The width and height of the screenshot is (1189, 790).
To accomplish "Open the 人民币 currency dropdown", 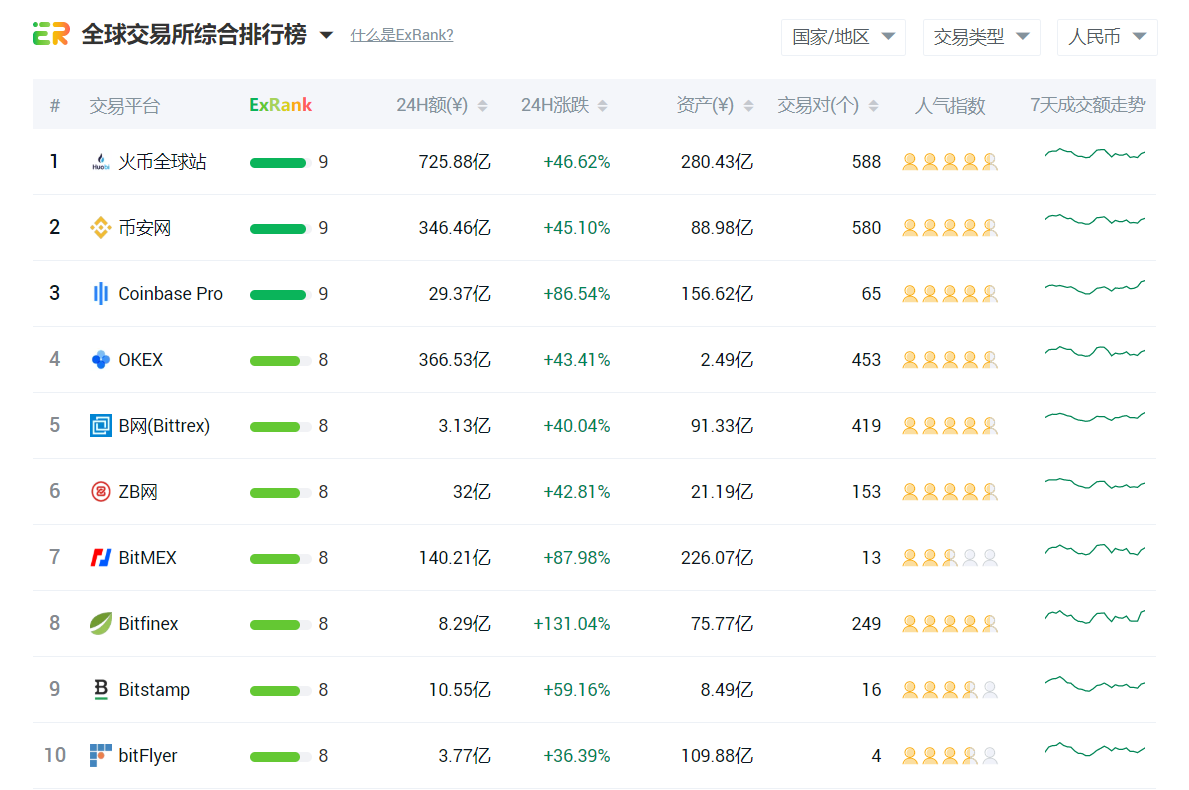I will 1106,36.
